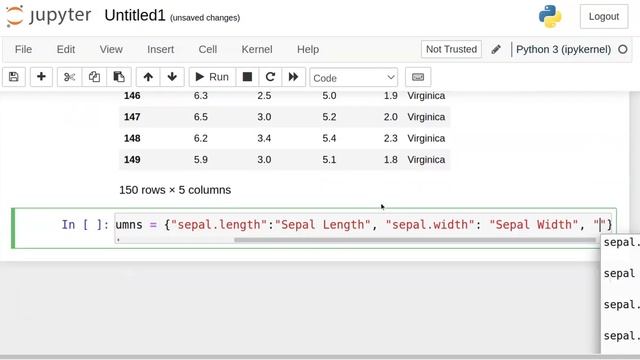Open the cell type Code dropdown
Screen dimensions: 640x360
[353, 78]
